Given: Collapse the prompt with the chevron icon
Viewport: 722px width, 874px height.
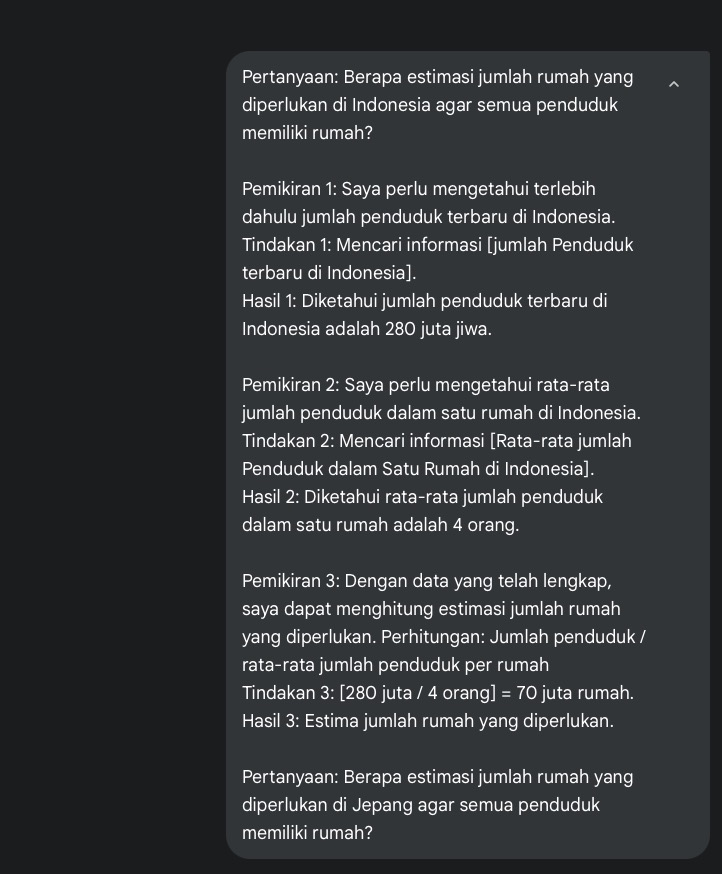Looking at the screenshot, I should click(674, 85).
